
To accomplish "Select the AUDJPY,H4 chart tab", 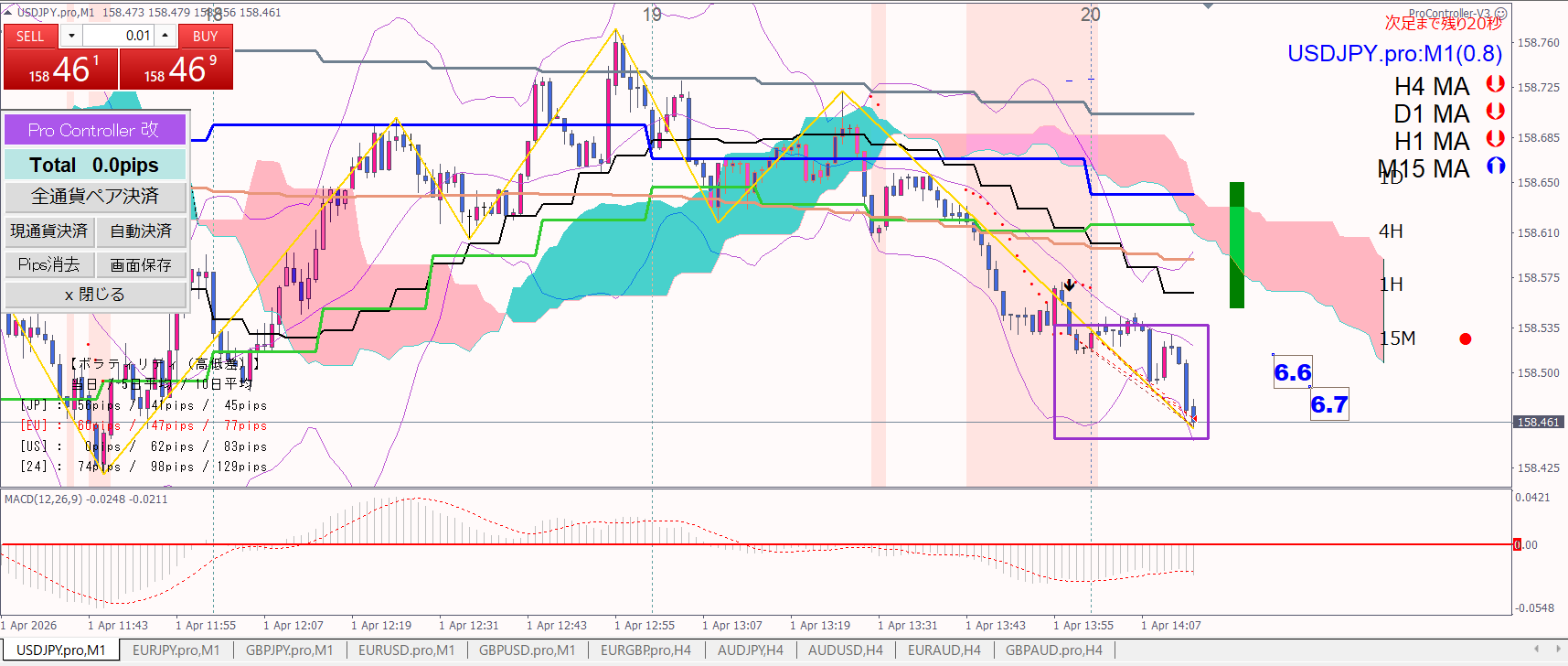I will point(750,650).
